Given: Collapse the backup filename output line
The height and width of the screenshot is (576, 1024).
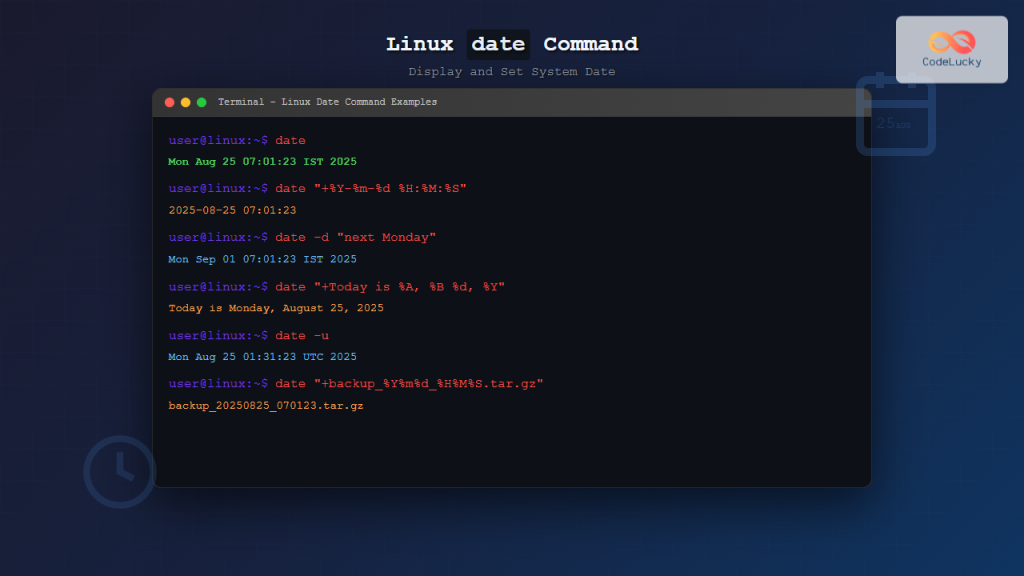Looking at the screenshot, I should pyautogui.click(x=265, y=405).
